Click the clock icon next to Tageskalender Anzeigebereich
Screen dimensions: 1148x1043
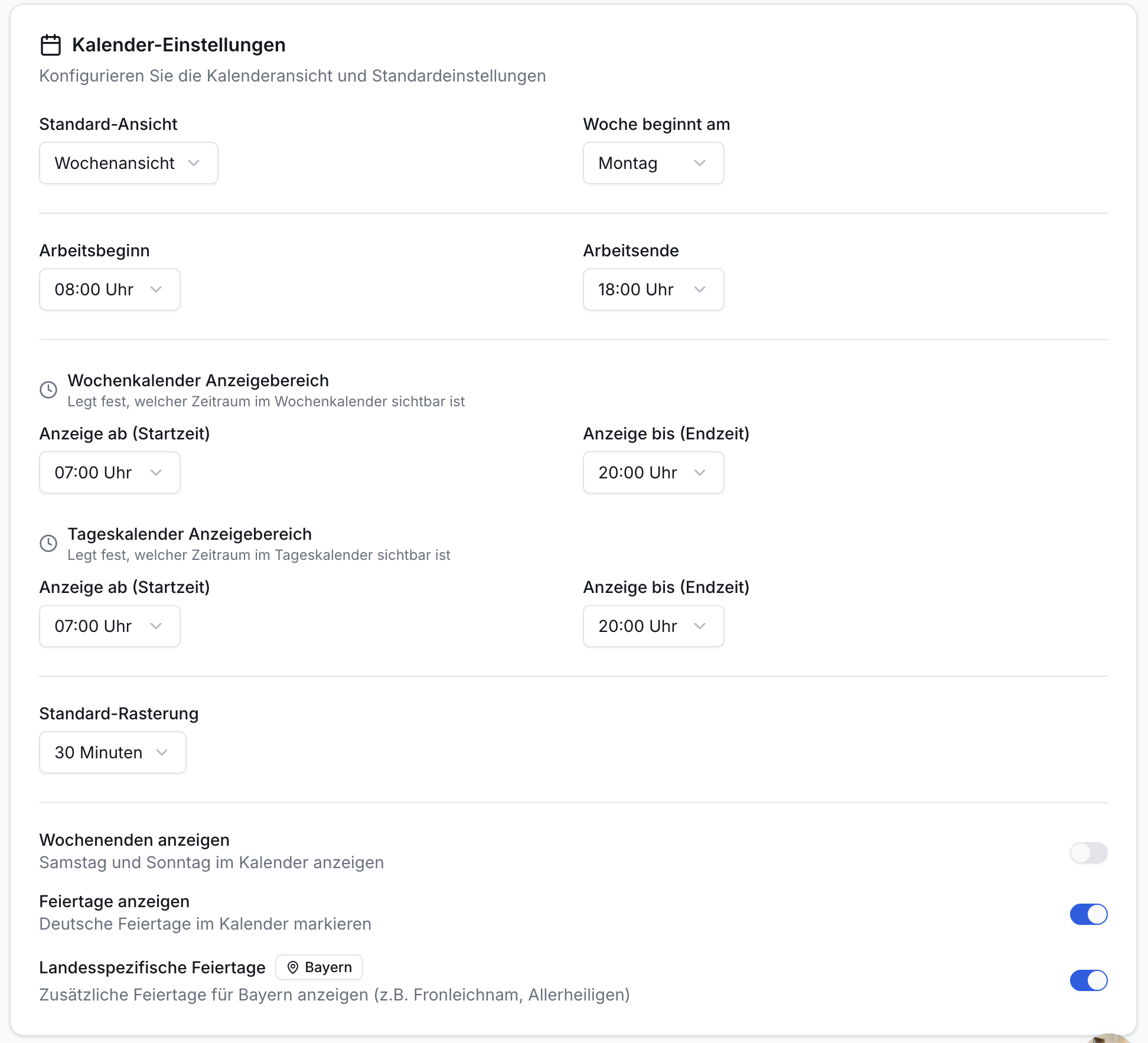[x=48, y=543]
